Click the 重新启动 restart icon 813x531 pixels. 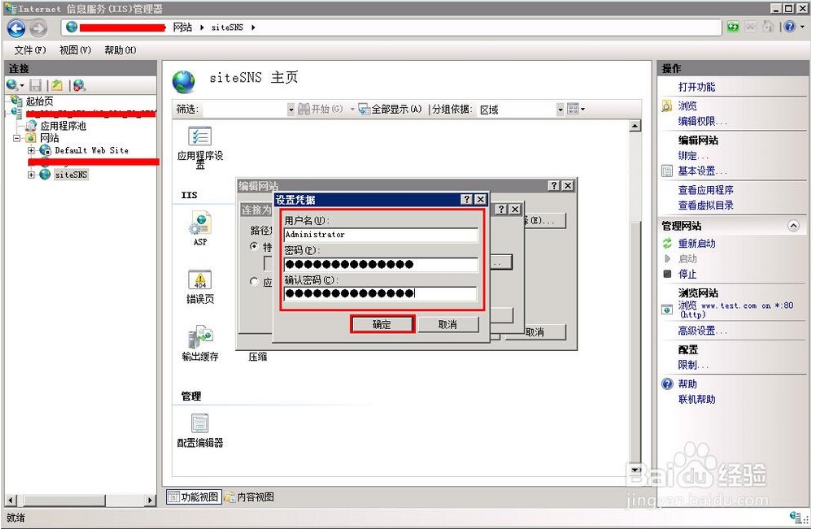667,244
